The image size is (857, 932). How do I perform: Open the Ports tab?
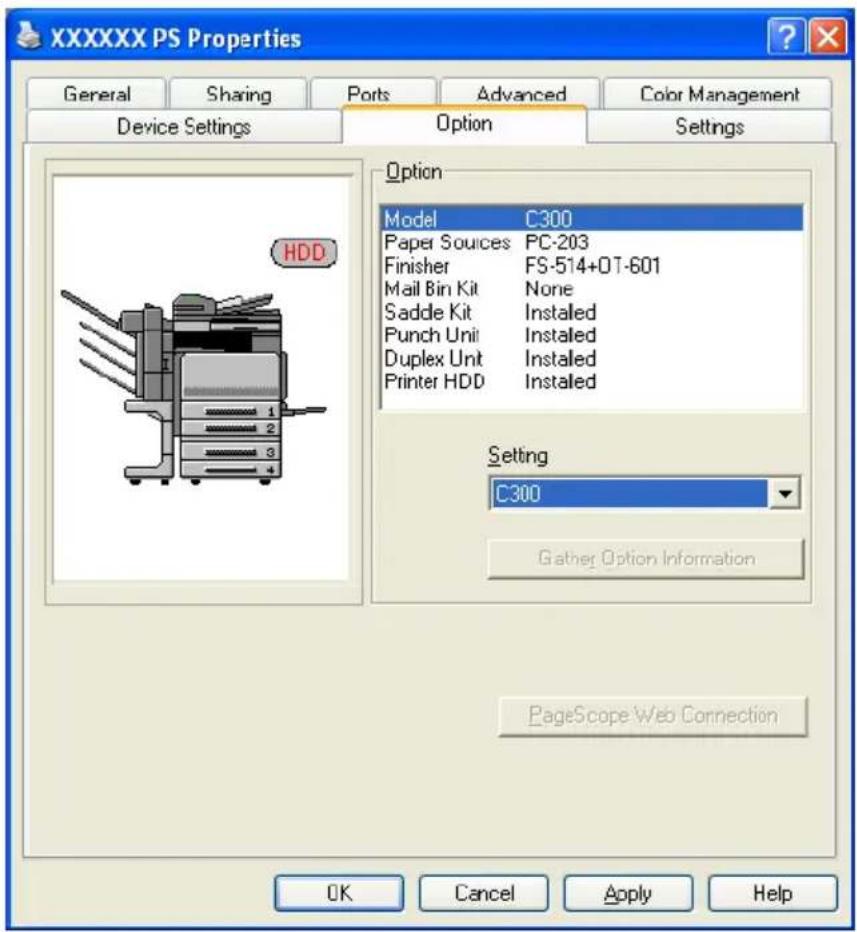[x=373, y=94]
